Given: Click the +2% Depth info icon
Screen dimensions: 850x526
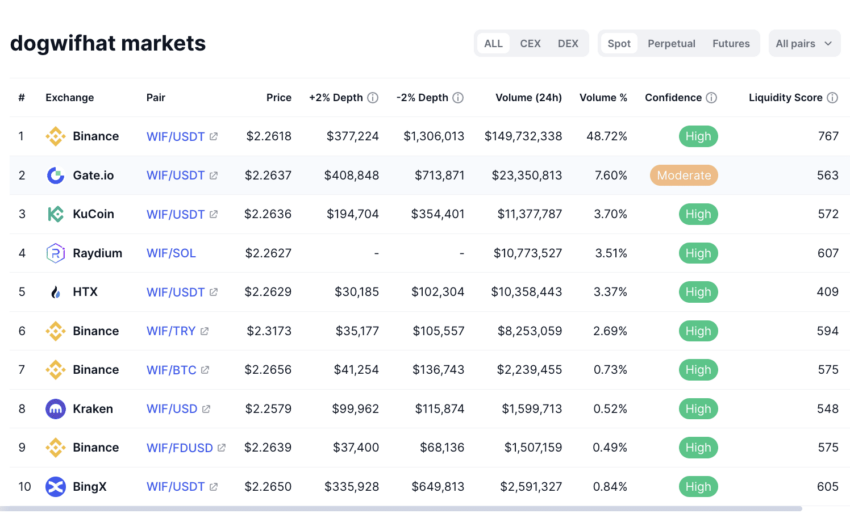Looking at the screenshot, I should 373,98.
